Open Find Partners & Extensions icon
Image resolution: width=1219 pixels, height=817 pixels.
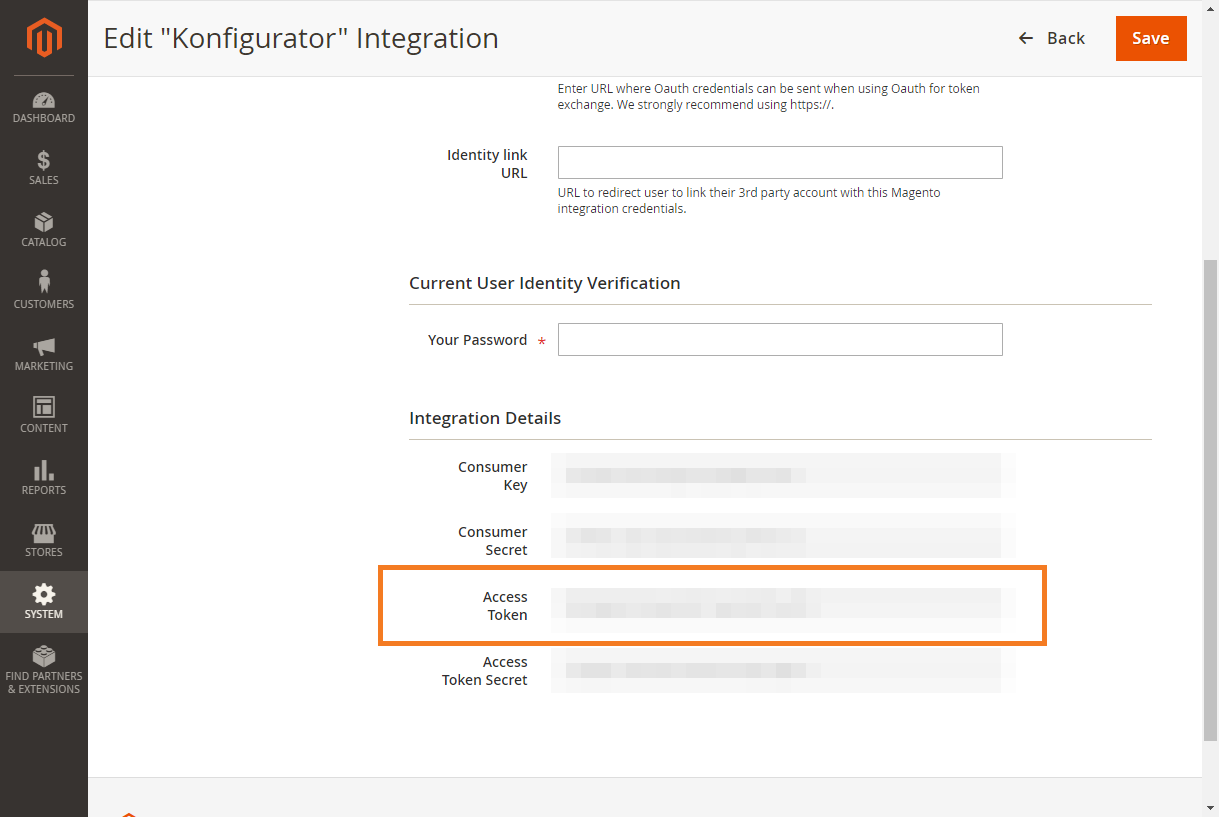coord(43,653)
